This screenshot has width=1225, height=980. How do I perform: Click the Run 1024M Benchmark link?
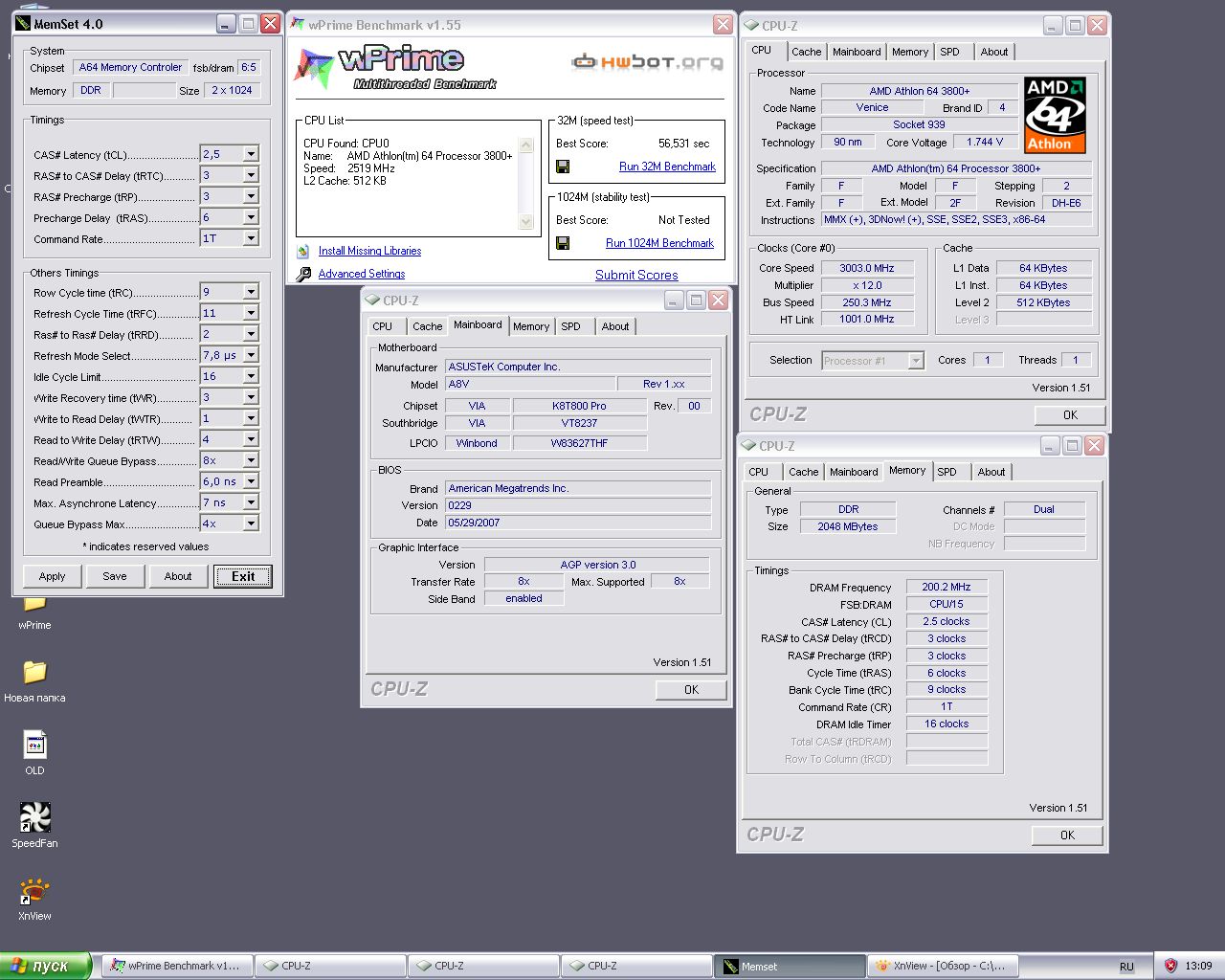pyautogui.click(x=659, y=243)
